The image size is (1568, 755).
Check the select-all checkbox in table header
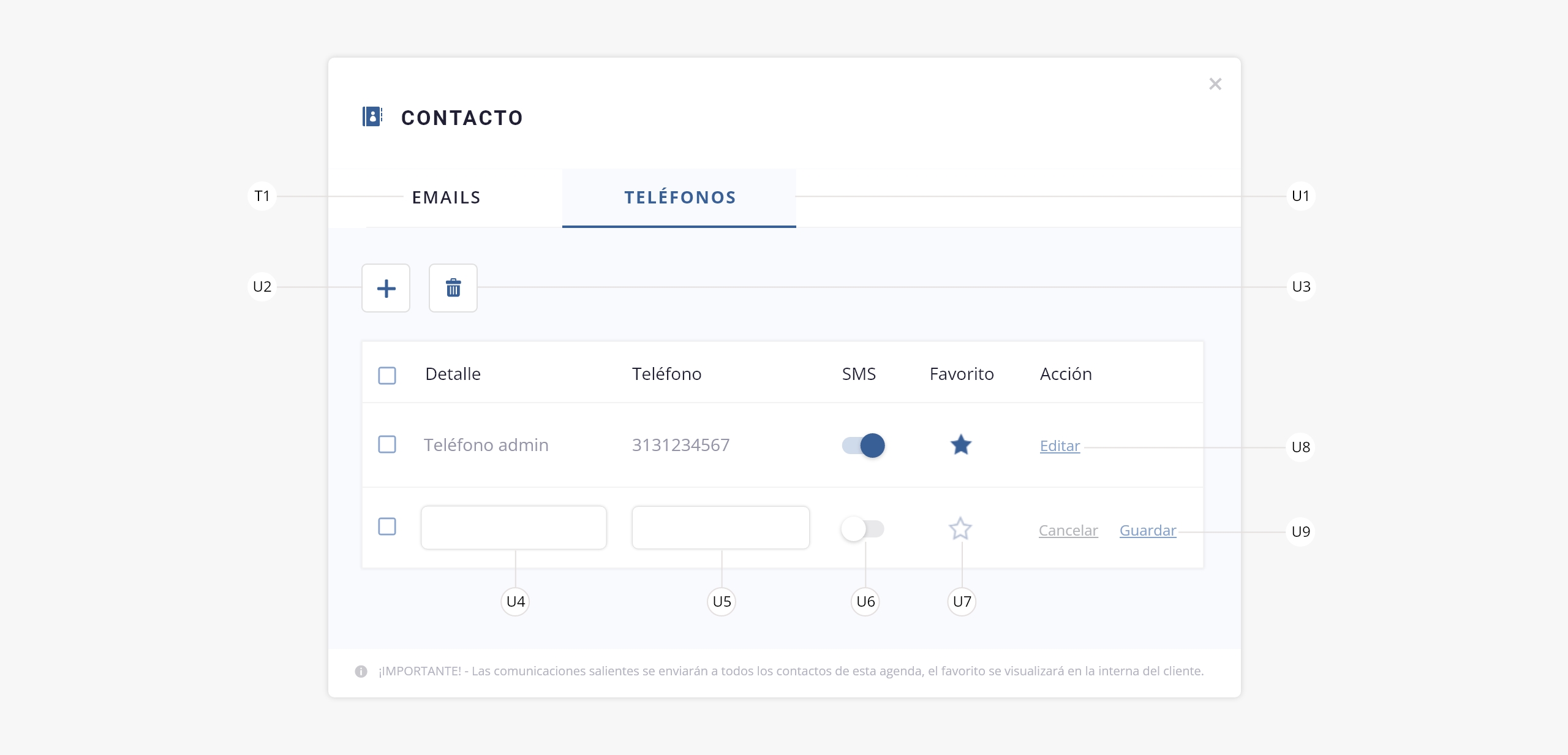(x=387, y=375)
